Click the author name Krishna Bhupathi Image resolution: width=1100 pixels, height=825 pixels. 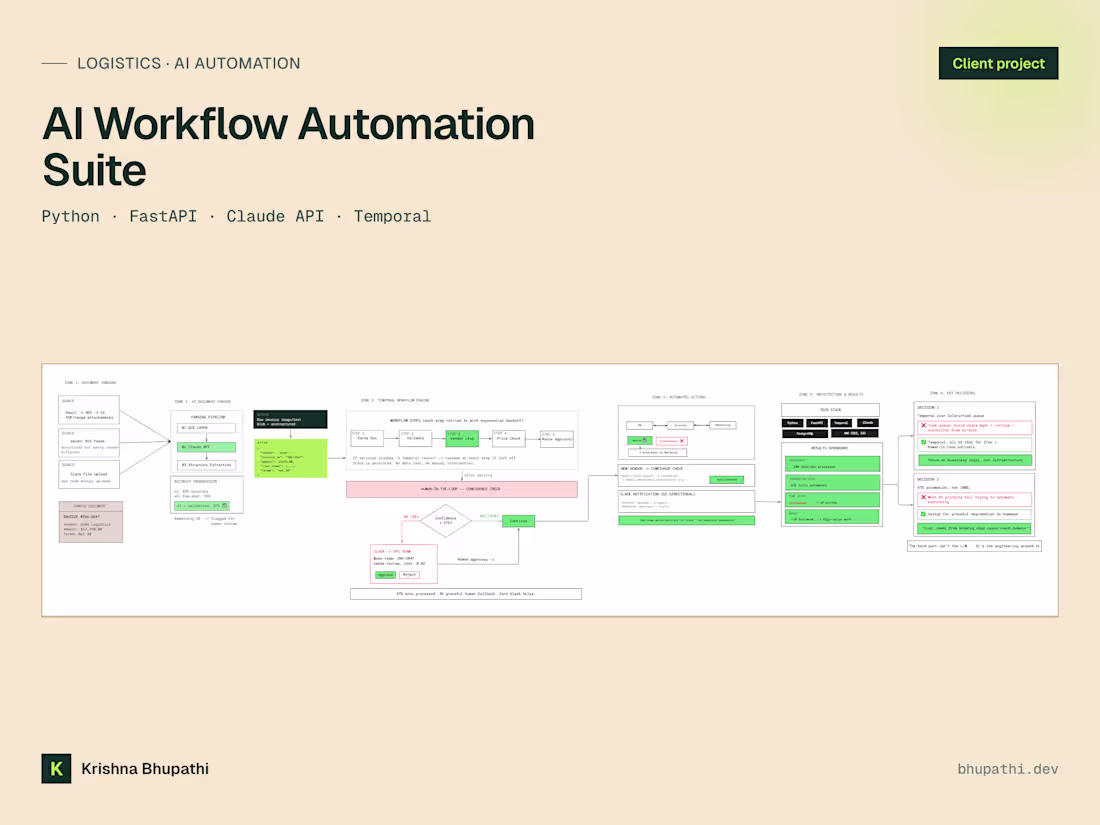145,768
